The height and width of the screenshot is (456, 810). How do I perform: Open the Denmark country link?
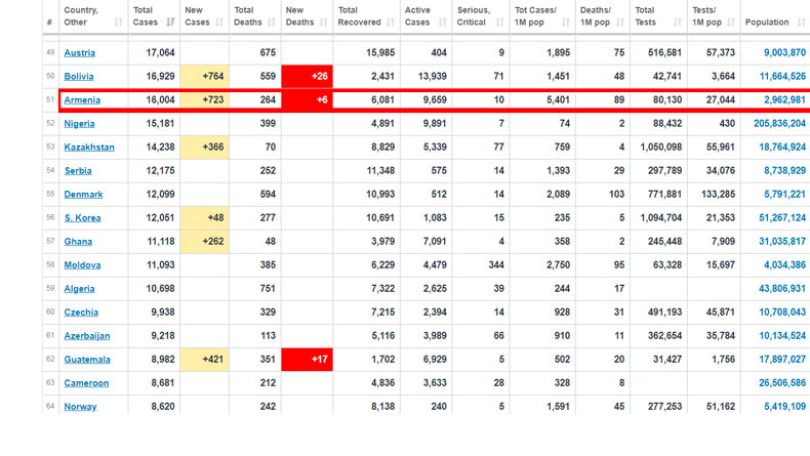pyautogui.click(x=84, y=195)
